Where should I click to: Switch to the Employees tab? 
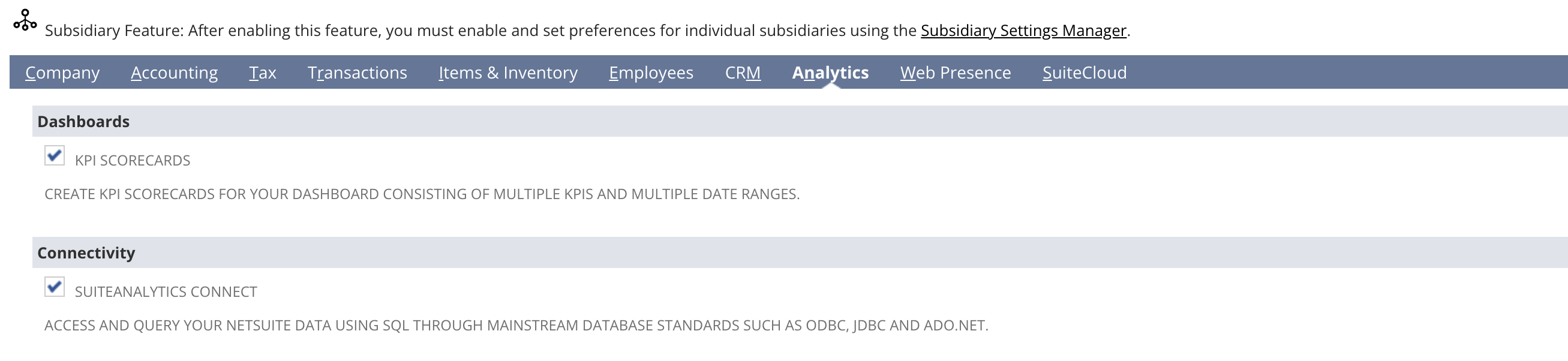pyautogui.click(x=651, y=73)
